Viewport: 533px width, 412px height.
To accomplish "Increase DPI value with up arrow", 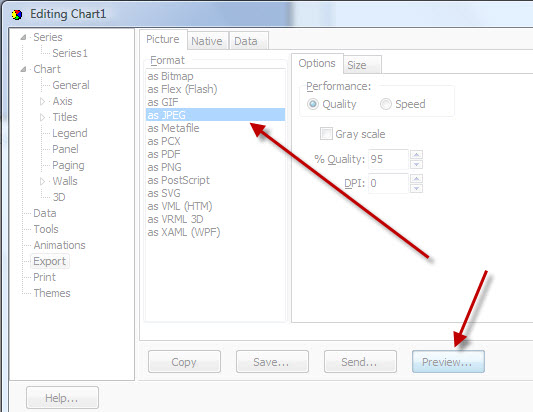I will [416, 178].
